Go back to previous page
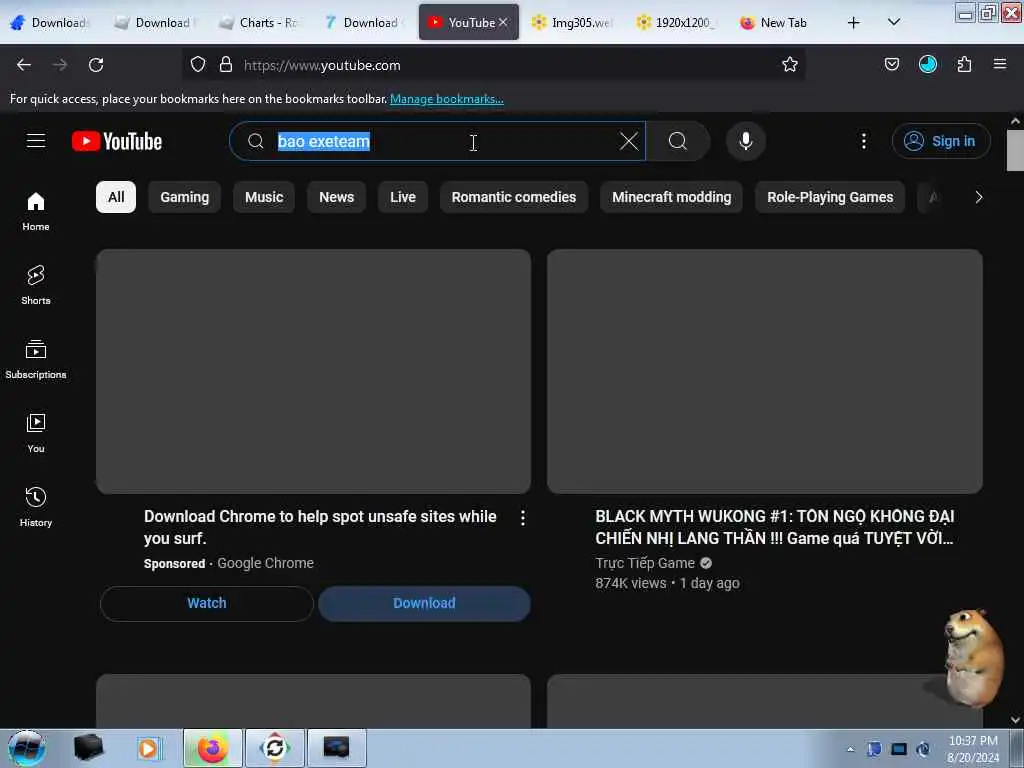Image resolution: width=1024 pixels, height=768 pixels. click(24, 65)
